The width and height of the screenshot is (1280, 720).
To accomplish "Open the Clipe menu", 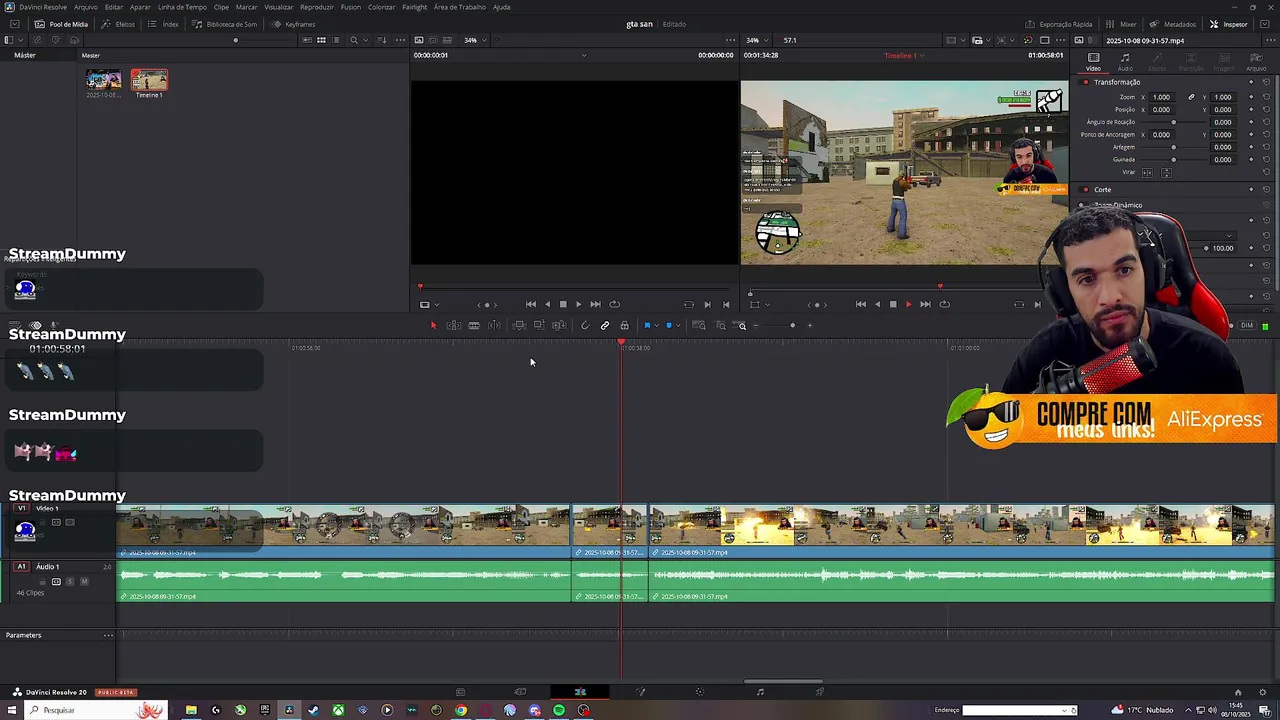I will tap(221, 7).
